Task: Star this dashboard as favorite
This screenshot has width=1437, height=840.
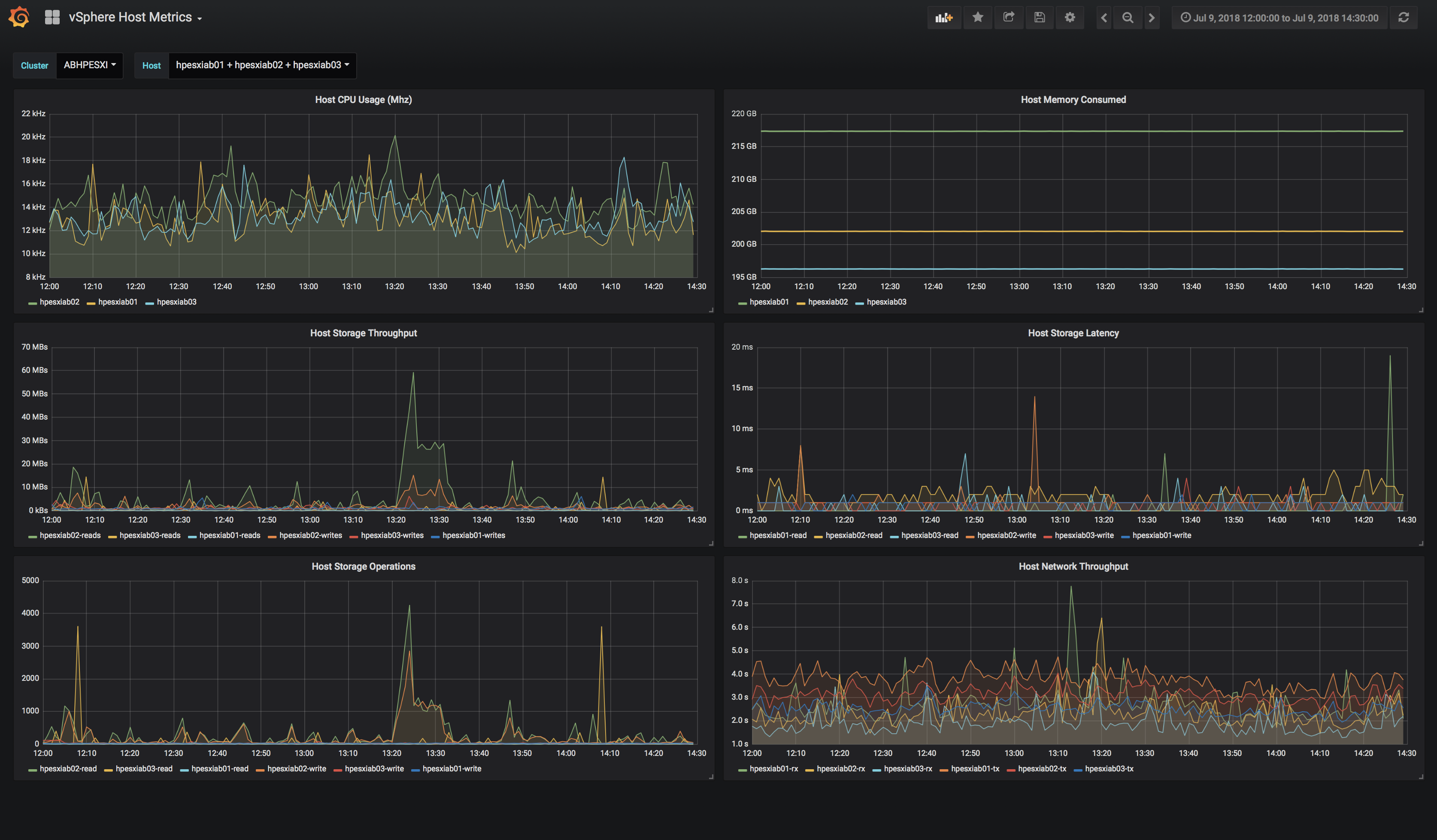Action: (x=977, y=18)
